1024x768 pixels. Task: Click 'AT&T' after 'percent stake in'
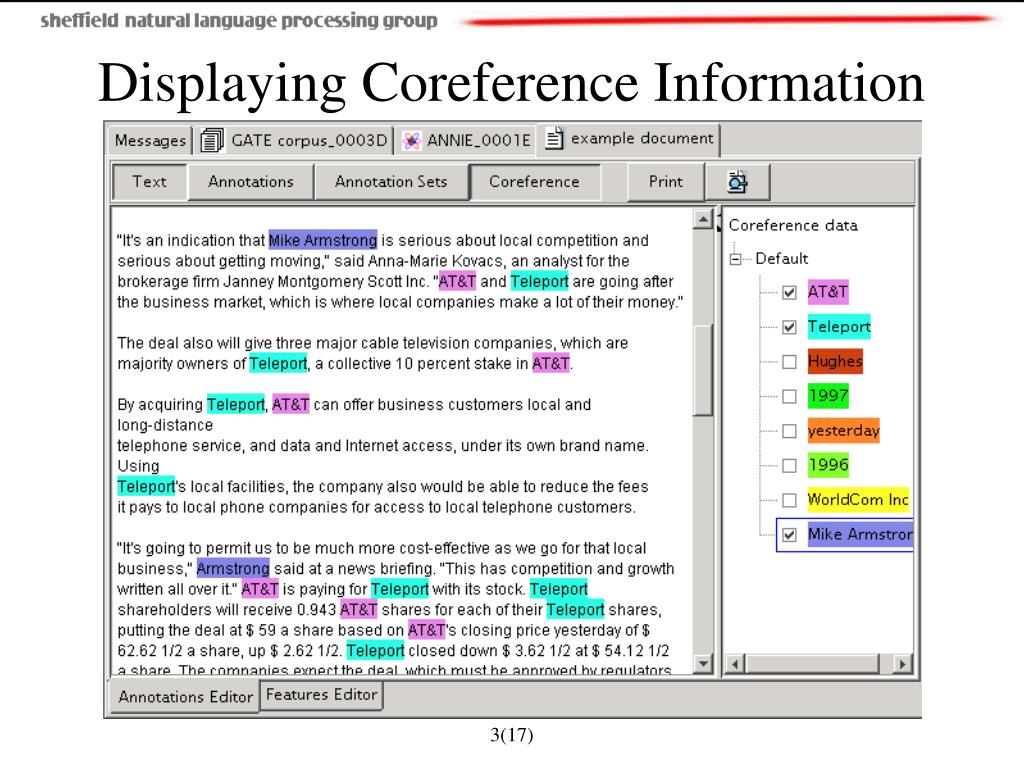tap(551, 363)
